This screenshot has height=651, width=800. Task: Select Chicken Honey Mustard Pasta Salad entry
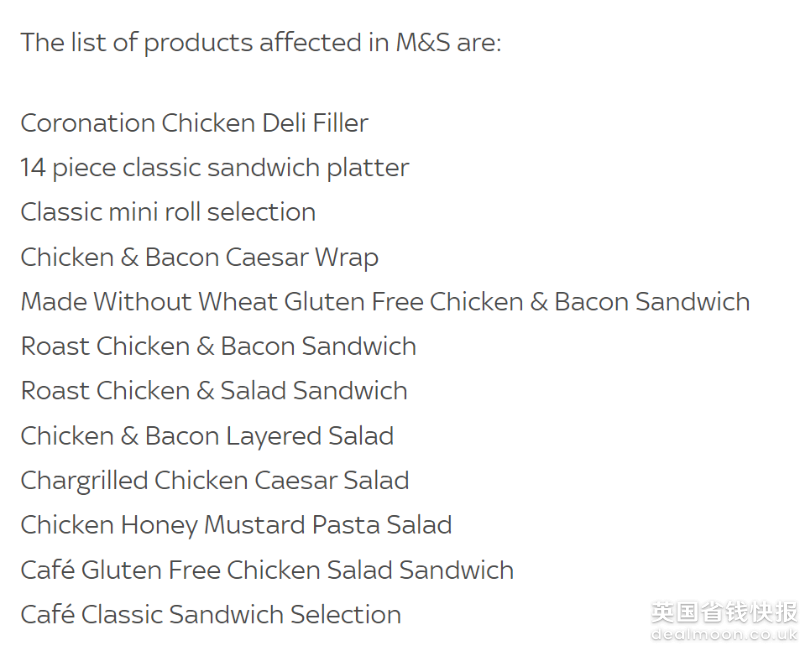point(236,525)
